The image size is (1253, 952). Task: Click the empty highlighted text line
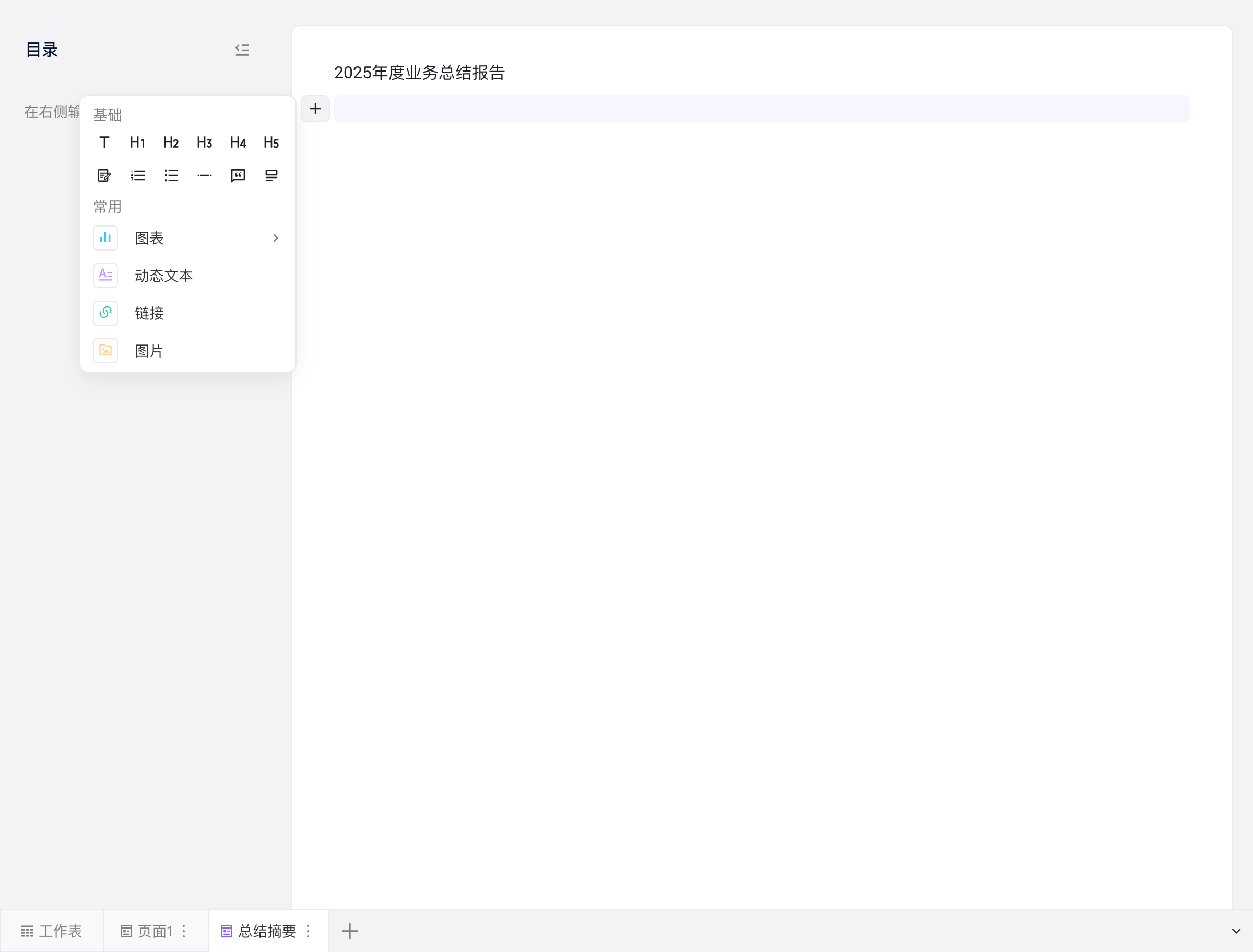[762, 109]
